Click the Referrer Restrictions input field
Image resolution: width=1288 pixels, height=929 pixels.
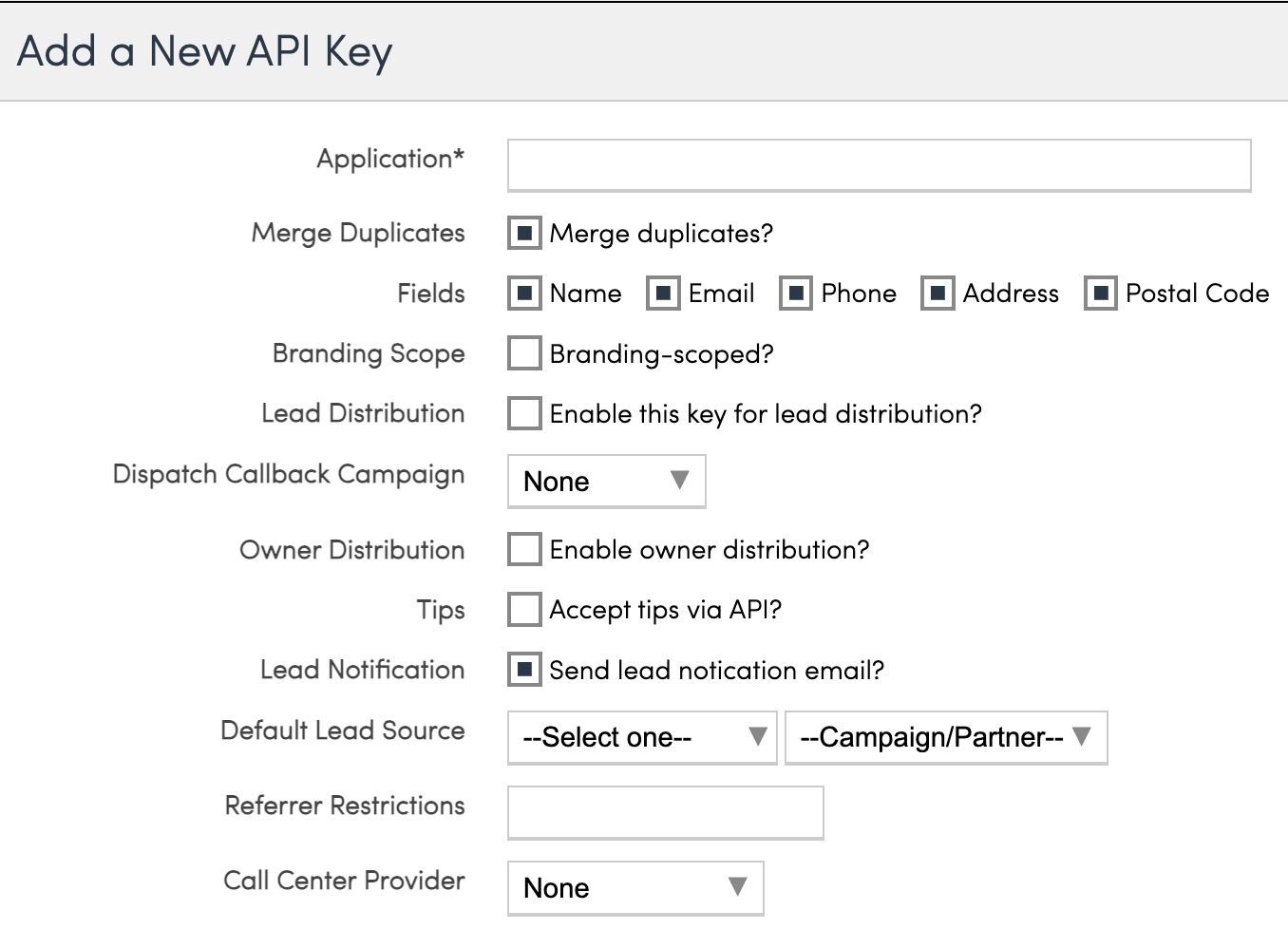coord(665,812)
